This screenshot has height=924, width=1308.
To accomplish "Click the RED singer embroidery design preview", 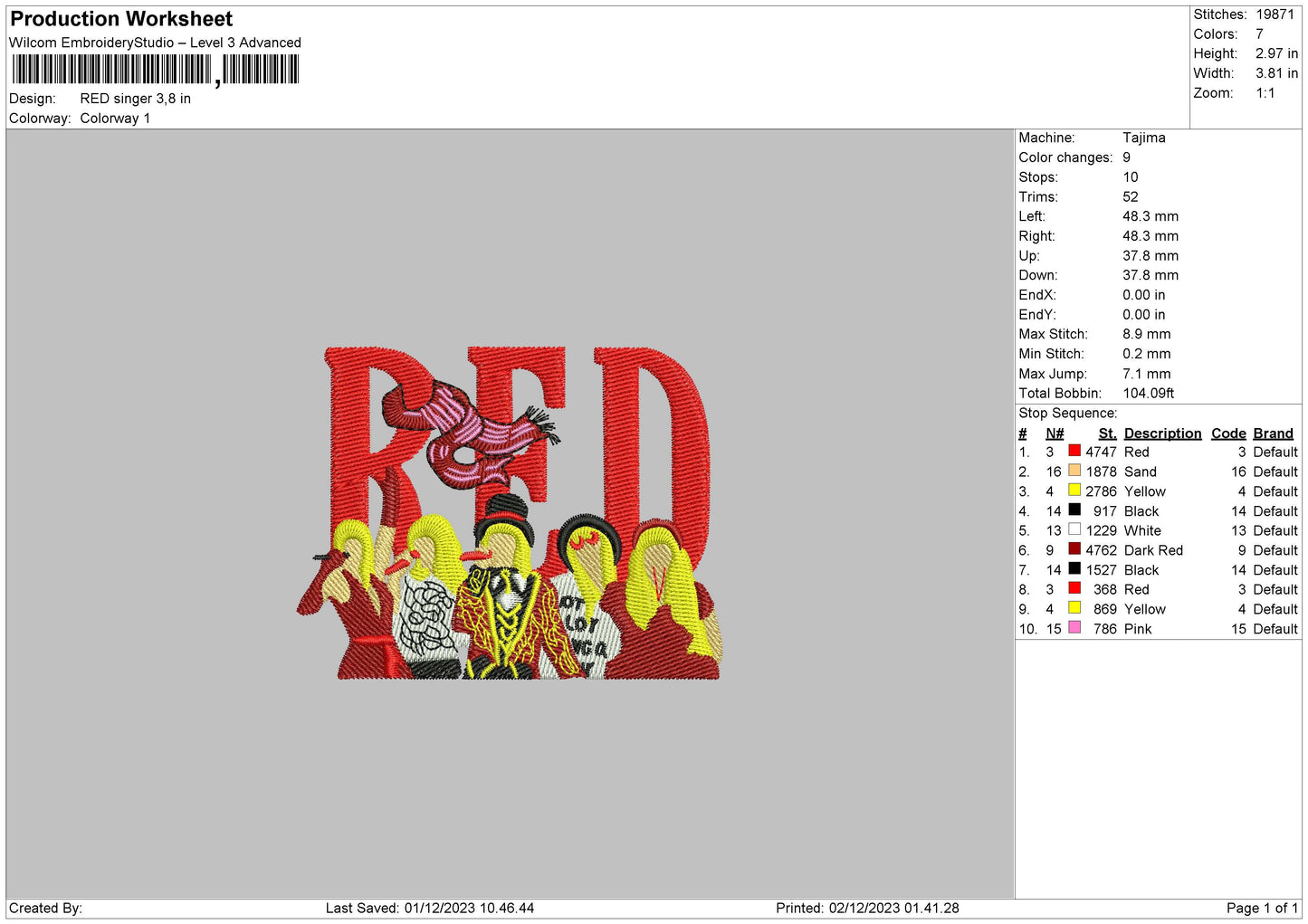I will pyautogui.click(x=510, y=512).
